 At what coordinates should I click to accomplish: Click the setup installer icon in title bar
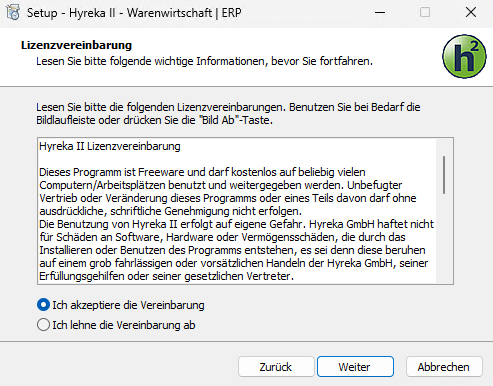click(13, 13)
